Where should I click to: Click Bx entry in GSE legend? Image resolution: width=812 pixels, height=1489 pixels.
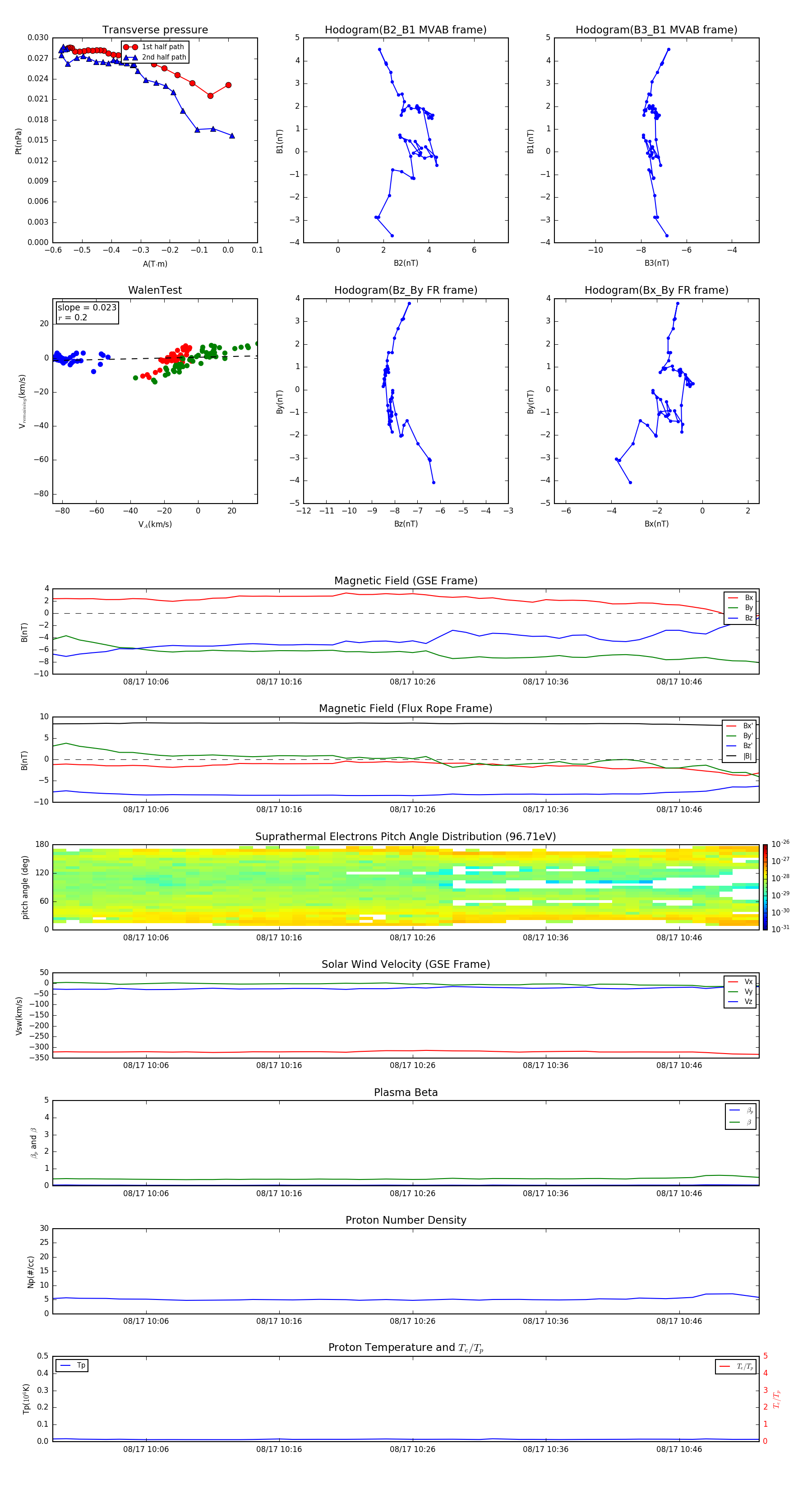pos(740,598)
